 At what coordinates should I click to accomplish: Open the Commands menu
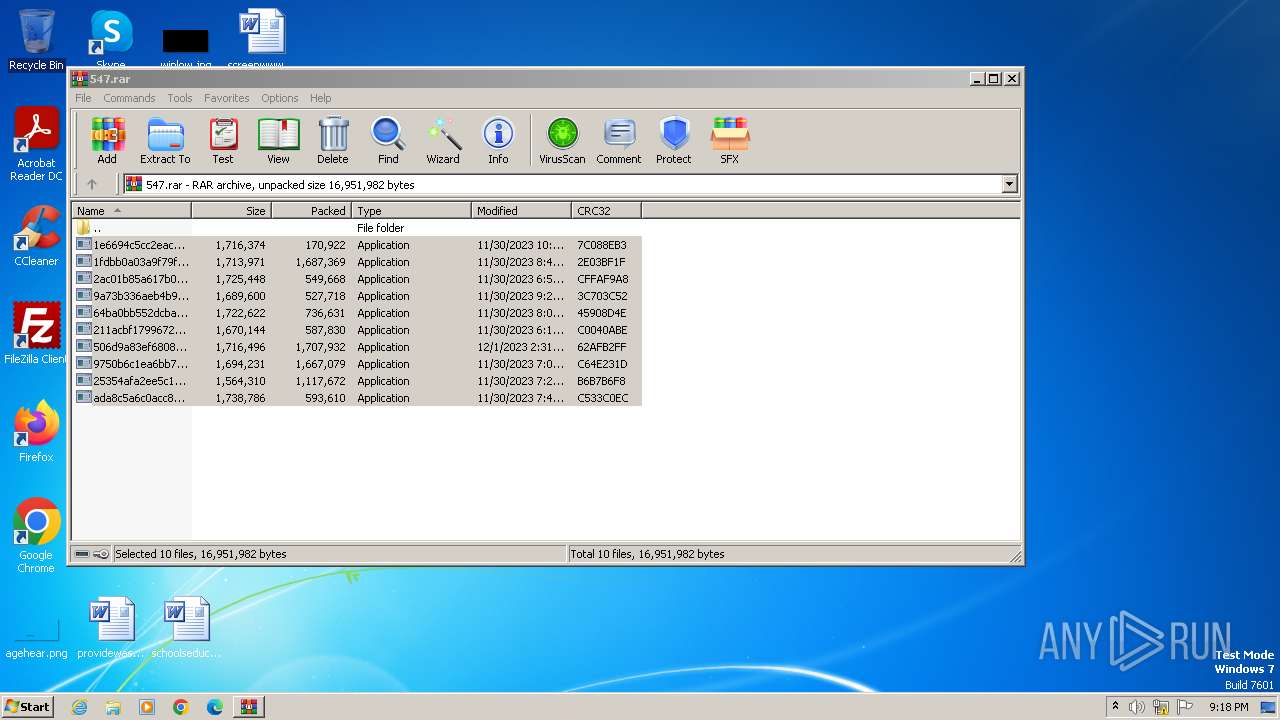click(129, 98)
